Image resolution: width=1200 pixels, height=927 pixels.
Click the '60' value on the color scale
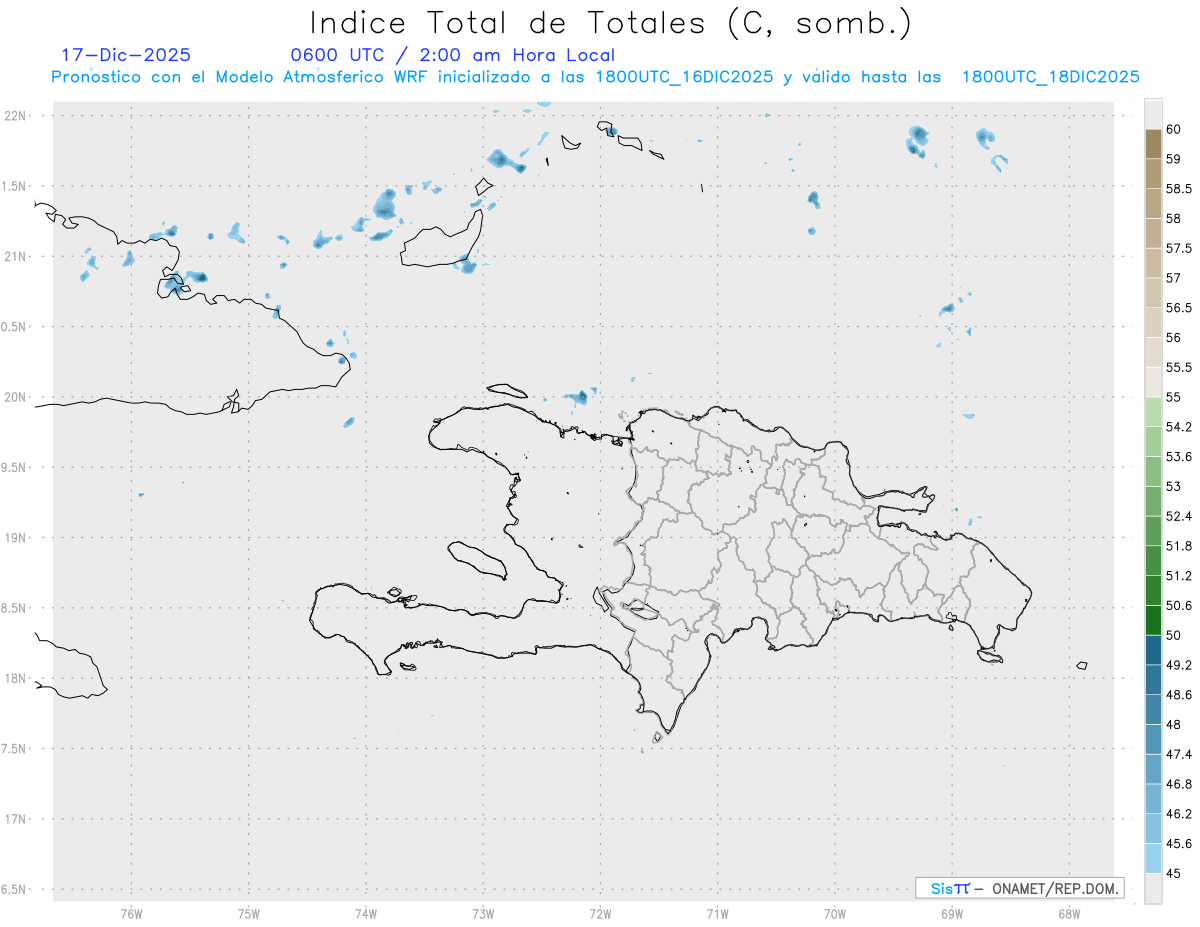(x=1174, y=129)
